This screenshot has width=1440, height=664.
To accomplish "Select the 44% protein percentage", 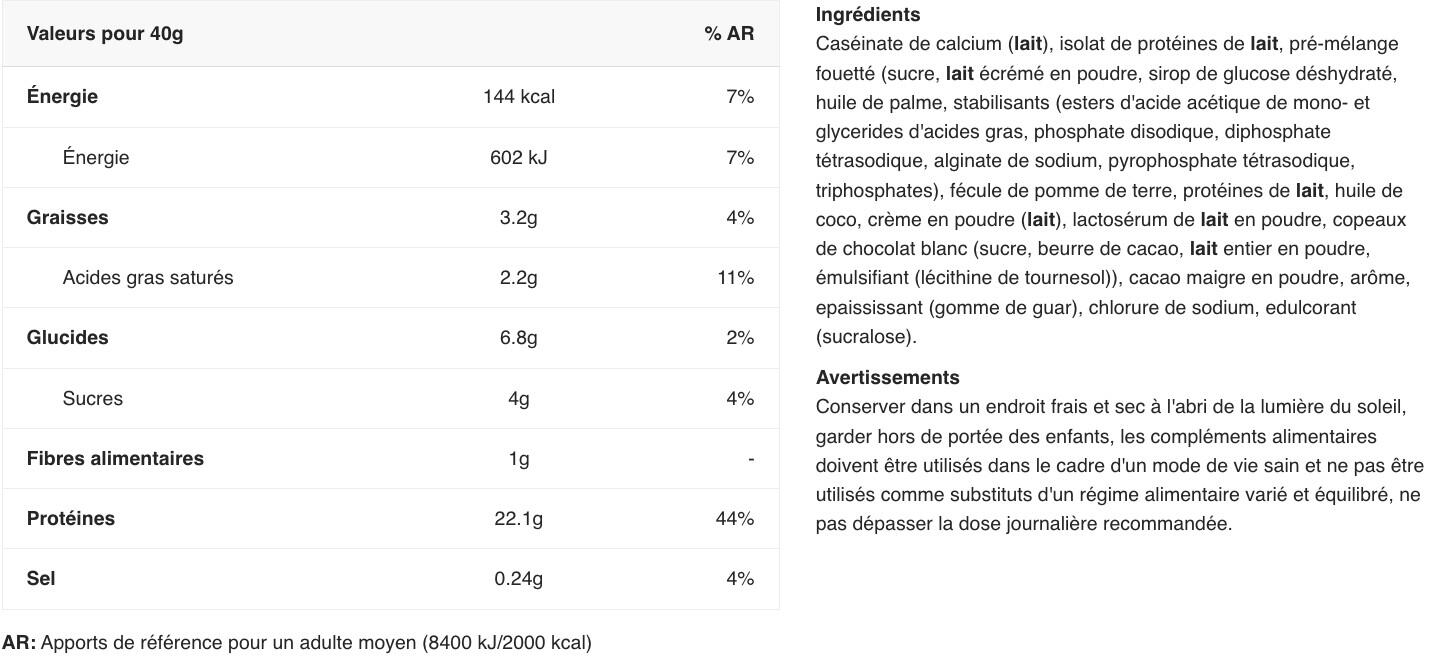I will tap(735, 519).
